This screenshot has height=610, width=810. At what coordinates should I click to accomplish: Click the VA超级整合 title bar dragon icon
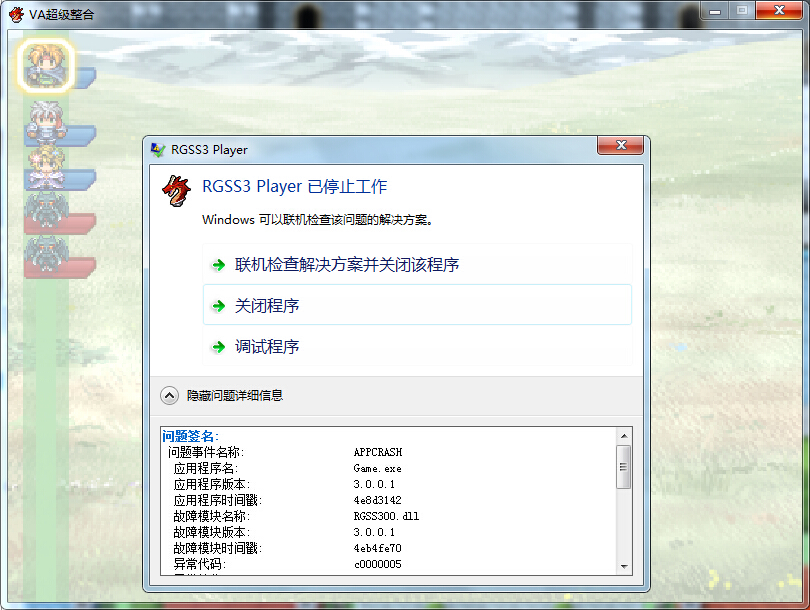click(17, 14)
